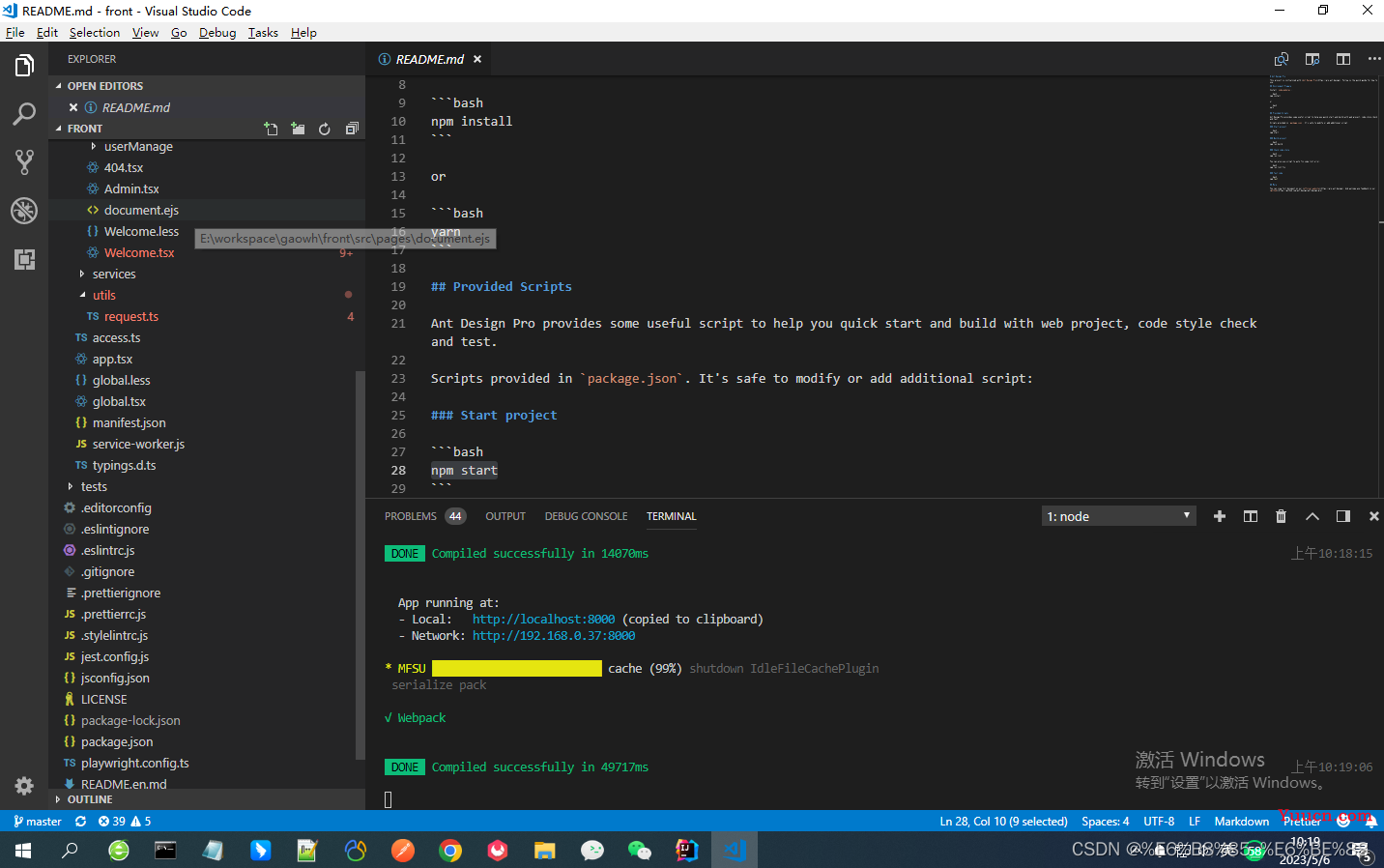1384x868 pixels.
Task: Open the File menu
Action: pyautogui.click(x=14, y=32)
